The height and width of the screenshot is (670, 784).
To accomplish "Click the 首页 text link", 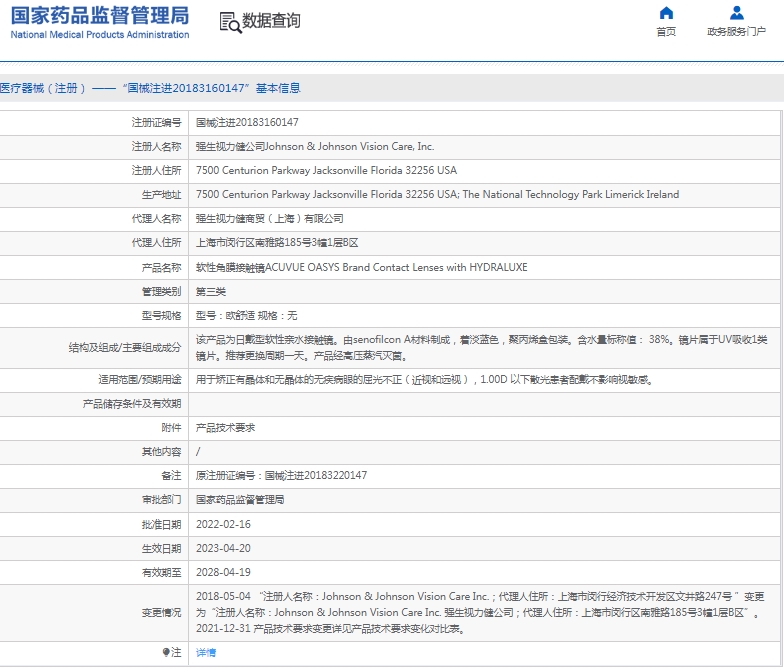I will (x=666, y=32).
